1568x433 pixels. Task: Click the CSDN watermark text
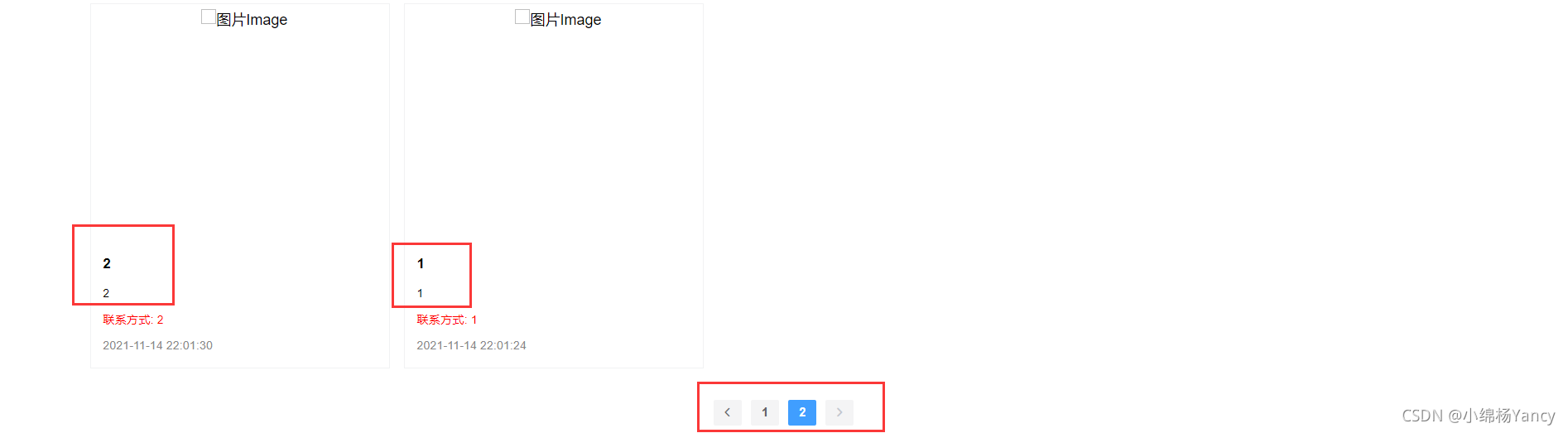tap(1422, 416)
